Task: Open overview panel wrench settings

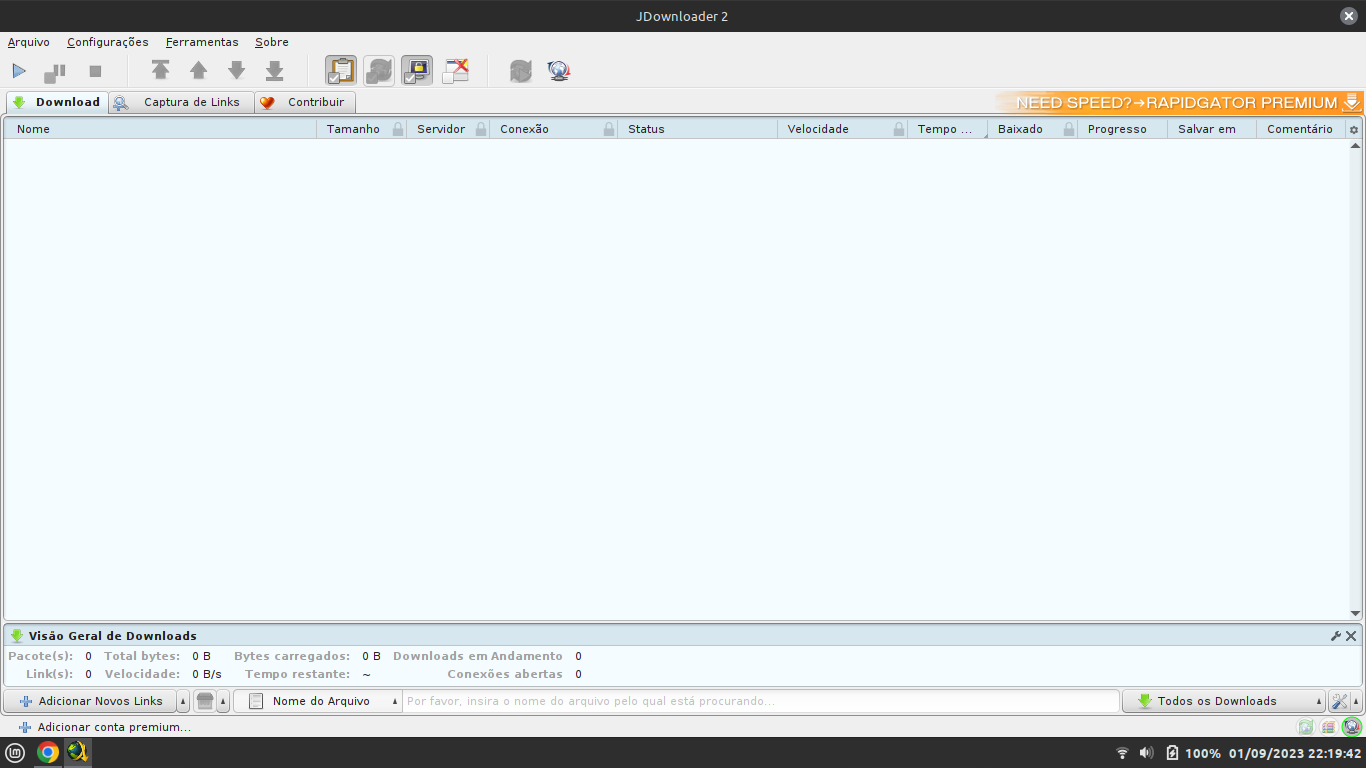Action: click(x=1336, y=636)
